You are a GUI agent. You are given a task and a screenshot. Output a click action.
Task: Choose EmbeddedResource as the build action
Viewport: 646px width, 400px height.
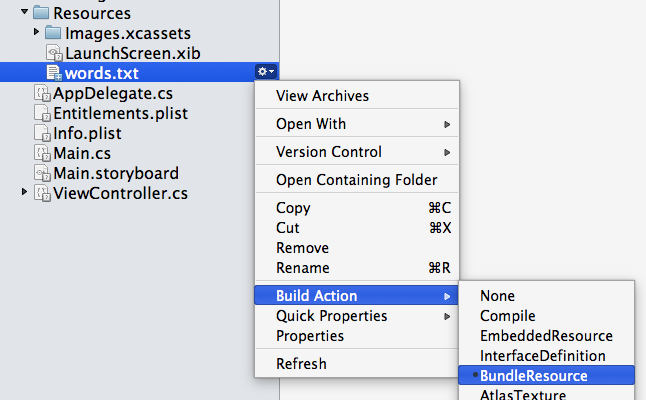tap(546, 336)
